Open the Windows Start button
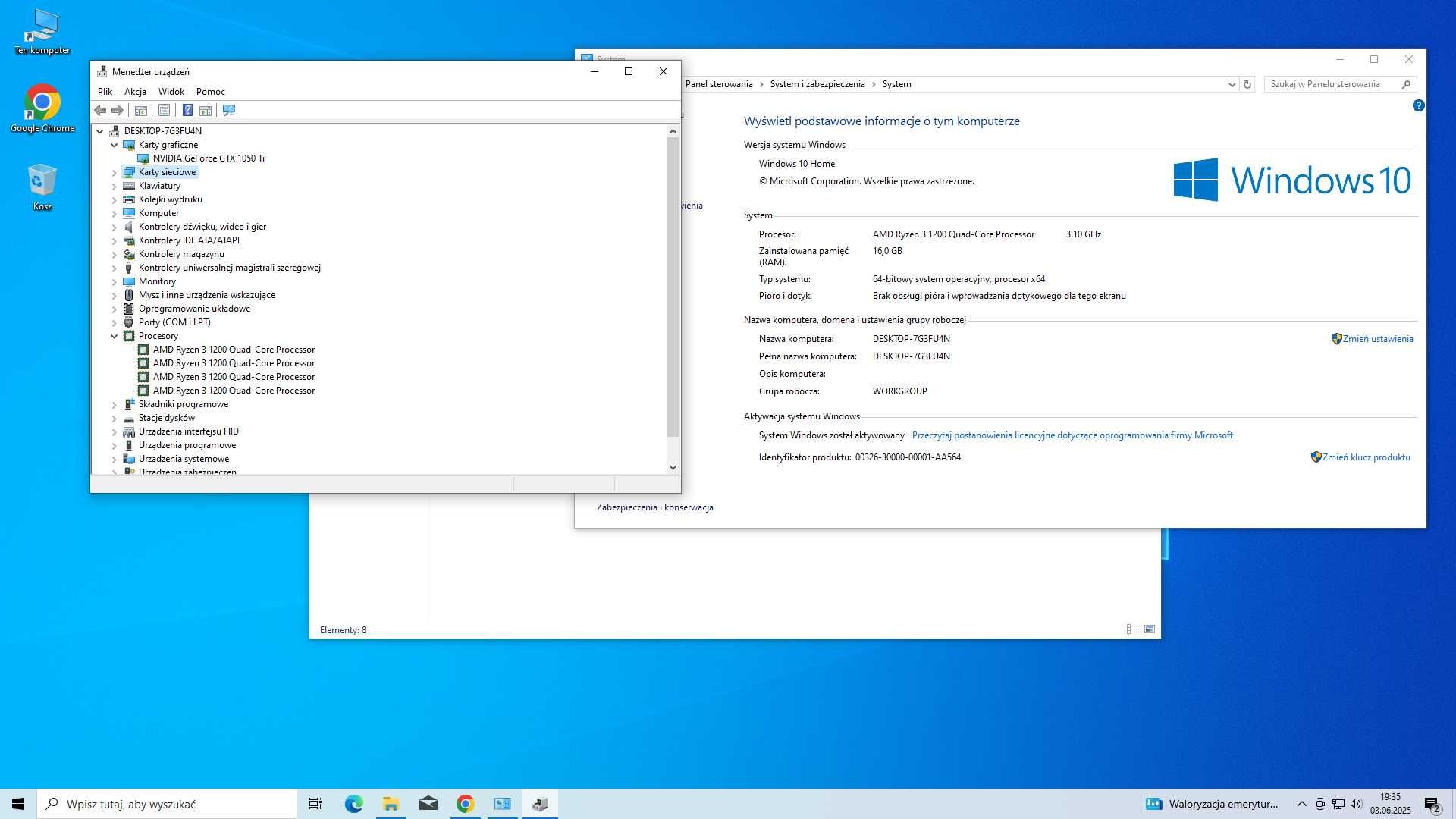Image resolution: width=1456 pixels, height=819 pixels. 18,804
